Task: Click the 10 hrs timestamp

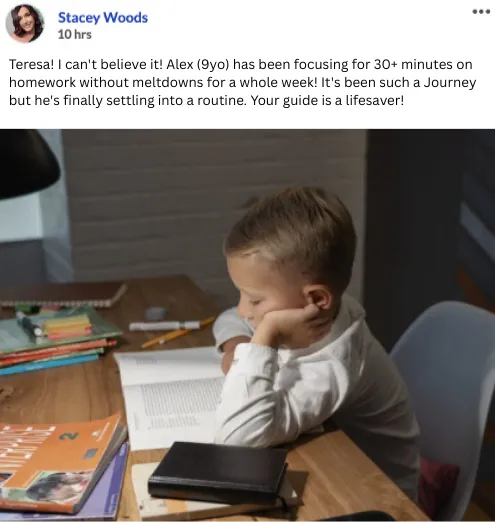Action: (75, 34)
